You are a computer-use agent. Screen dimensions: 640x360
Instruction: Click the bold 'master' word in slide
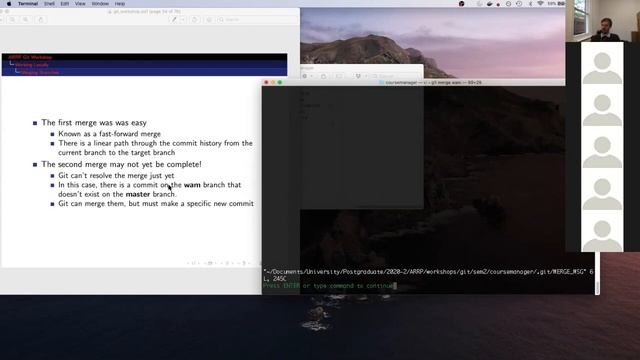138,194
